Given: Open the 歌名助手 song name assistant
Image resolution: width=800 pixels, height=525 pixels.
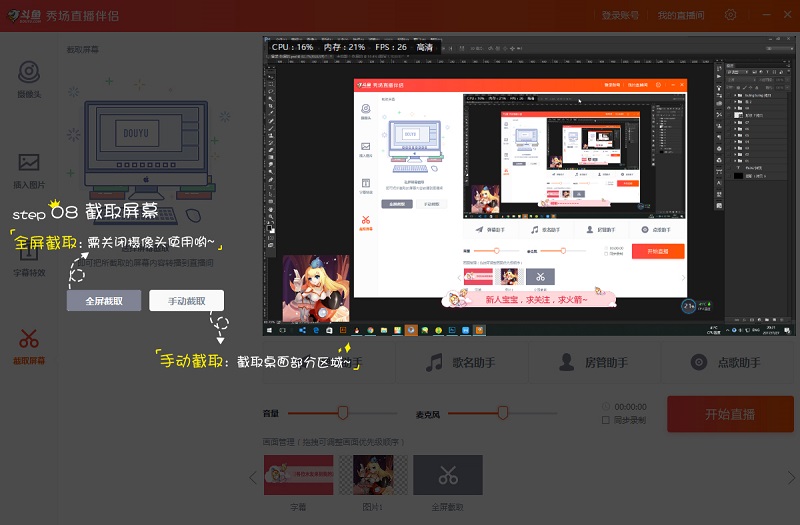Looking at the screenshot, I should point(461,363).
